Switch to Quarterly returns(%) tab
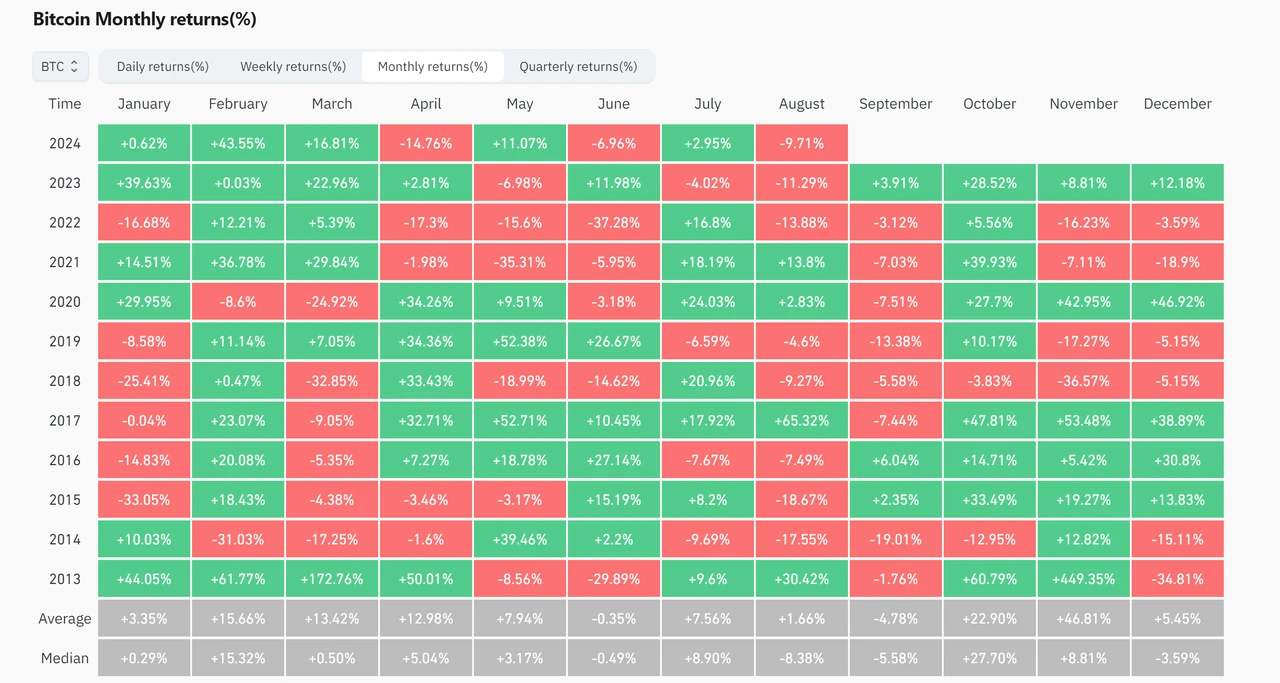This screenshot has height=683, width=1280. point(578,67)
